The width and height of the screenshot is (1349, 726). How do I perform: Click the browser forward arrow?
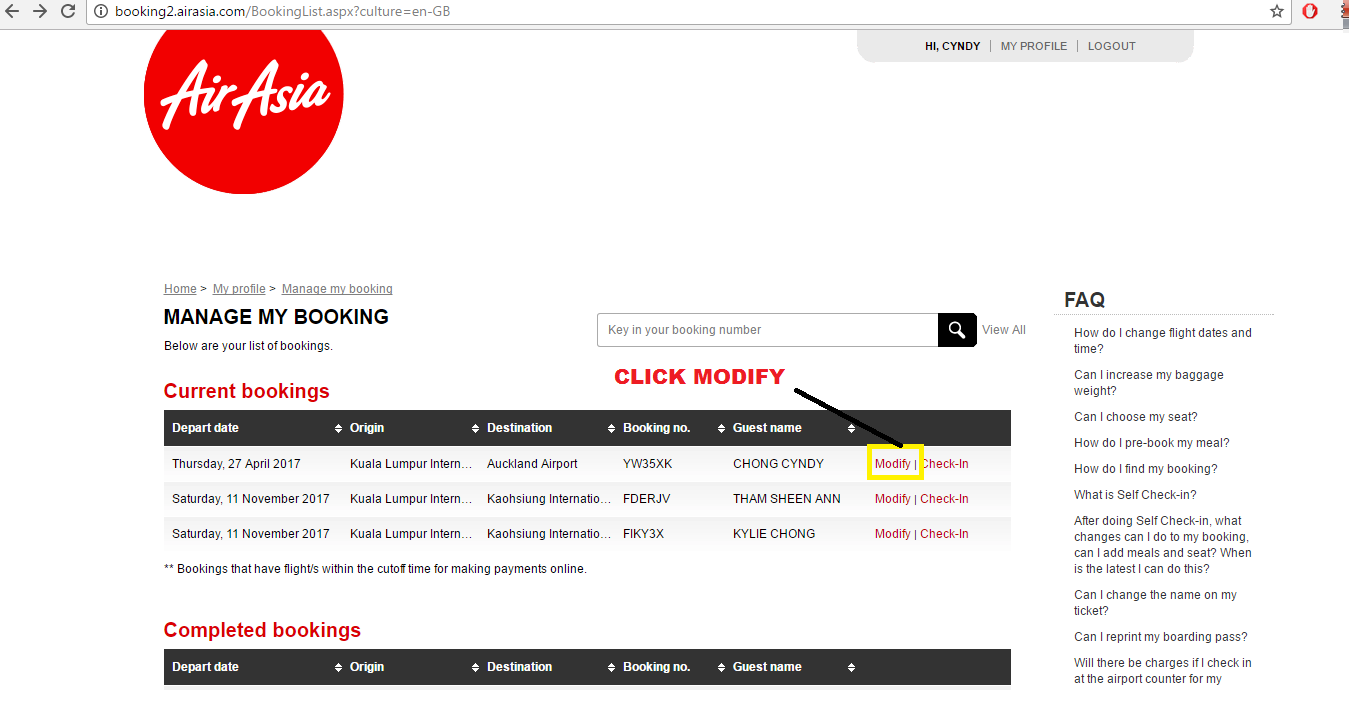coord(40,11)
